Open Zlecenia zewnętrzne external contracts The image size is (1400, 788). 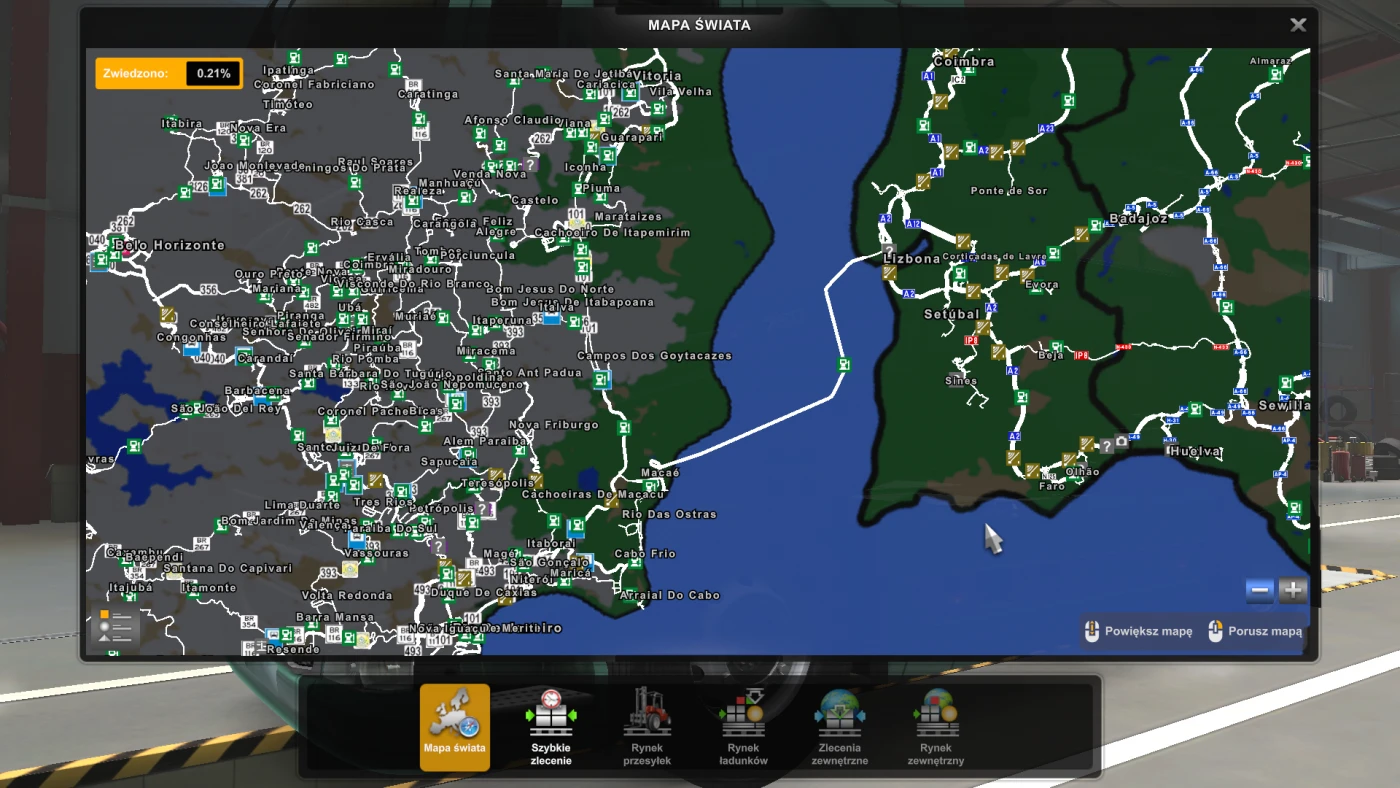point(839,727)
